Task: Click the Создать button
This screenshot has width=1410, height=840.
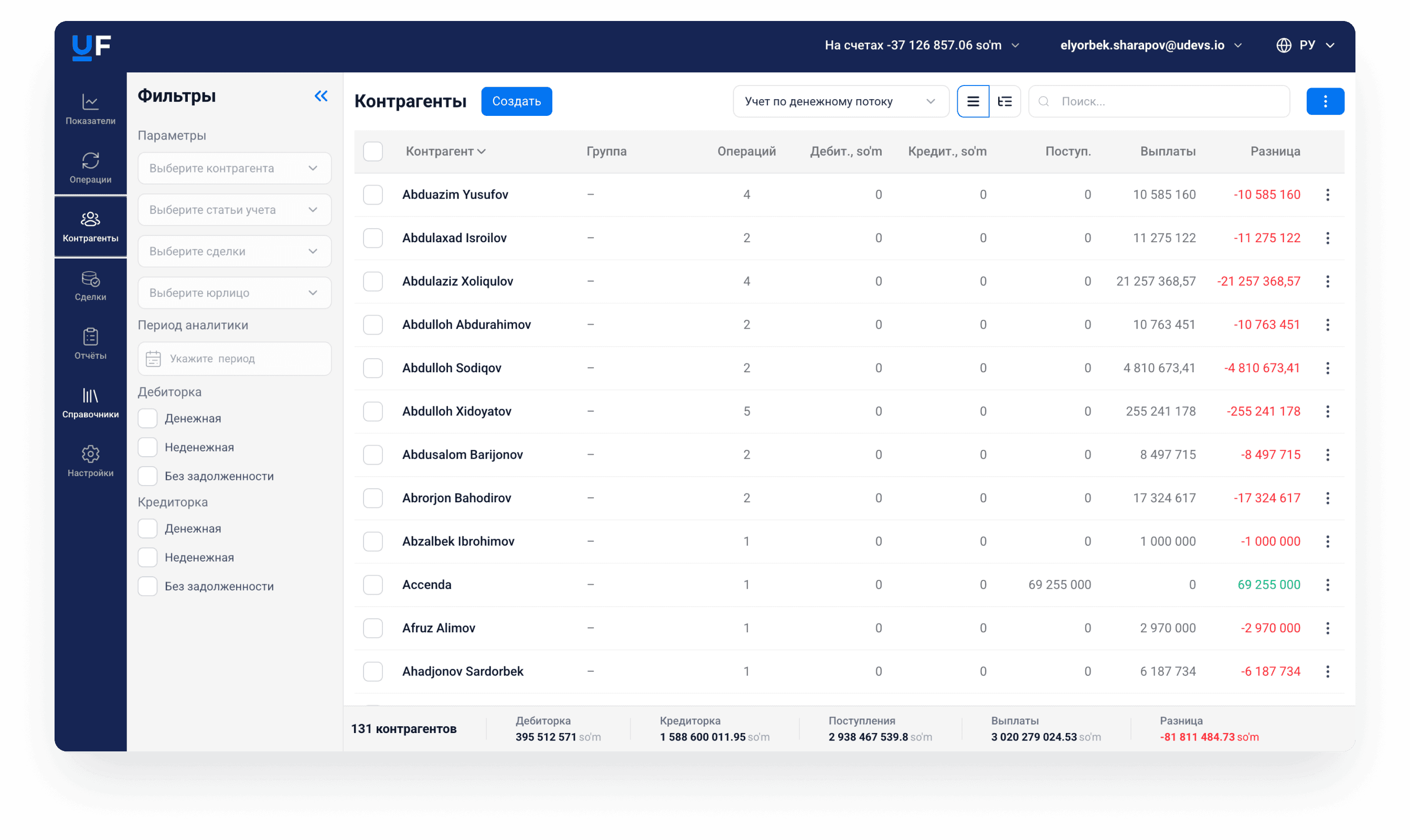Action: coord(517,101)
